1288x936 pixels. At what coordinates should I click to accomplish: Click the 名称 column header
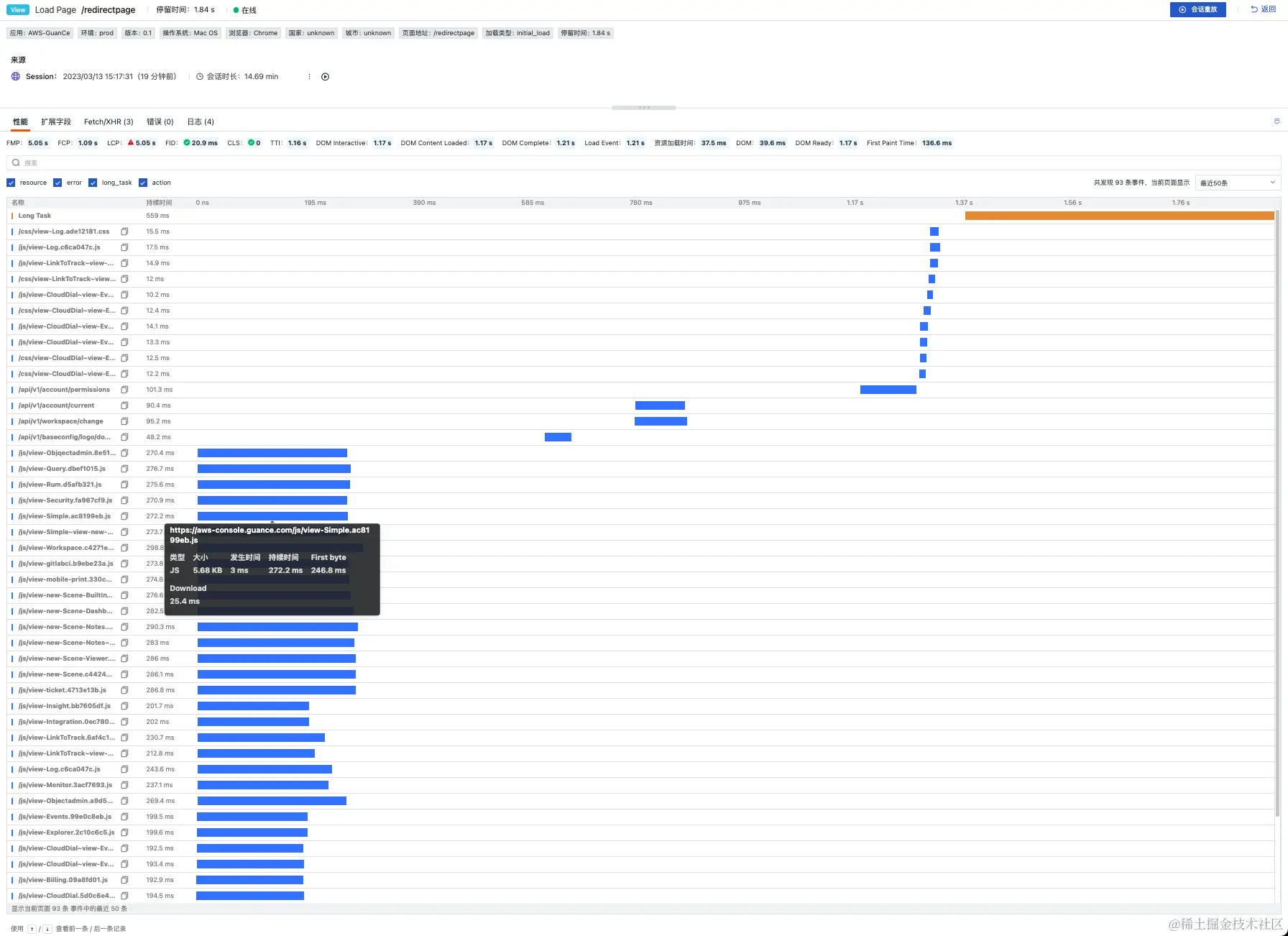[18, 203]
